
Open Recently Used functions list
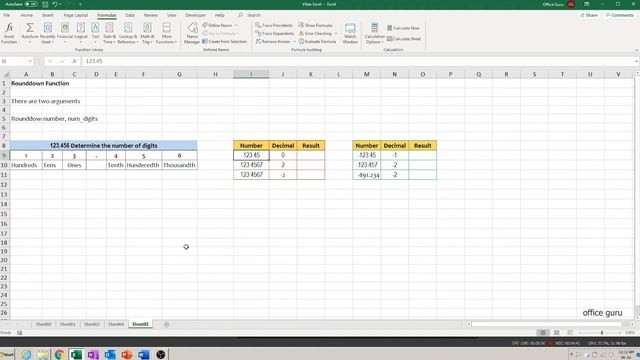point(47,33)
